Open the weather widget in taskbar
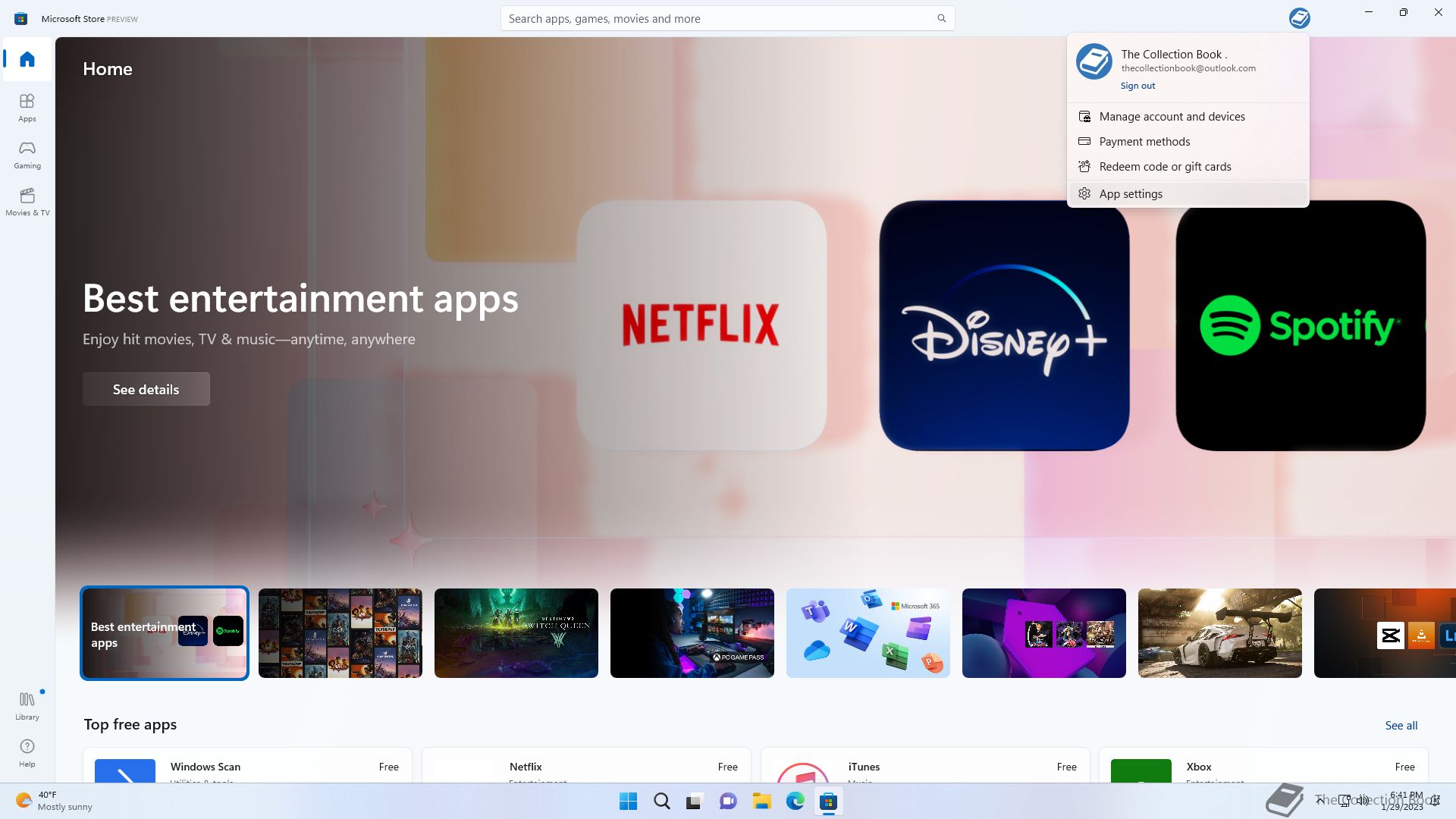This screenshot has height=819, width=1456. (x=53, y=801)
